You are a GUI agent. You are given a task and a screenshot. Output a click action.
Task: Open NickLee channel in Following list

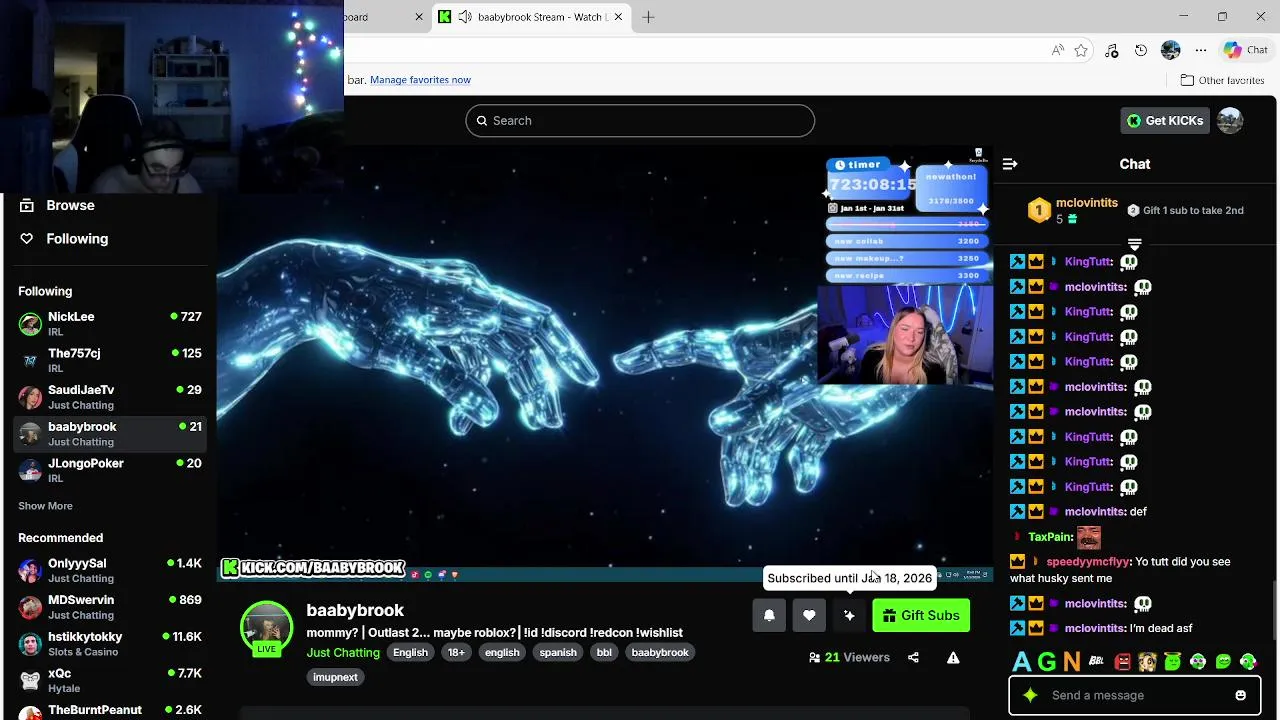pyautogui.click(x=111, y=323)
